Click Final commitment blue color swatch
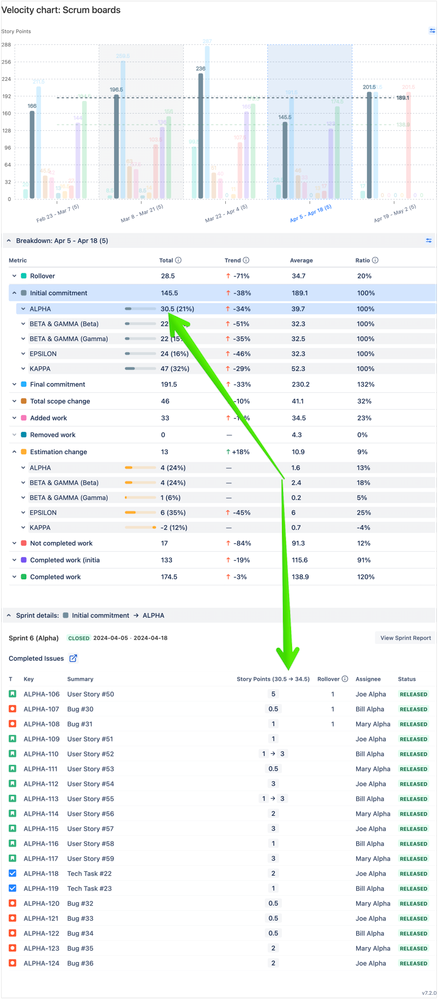The image size is (438, 999). tap(24, 384)
